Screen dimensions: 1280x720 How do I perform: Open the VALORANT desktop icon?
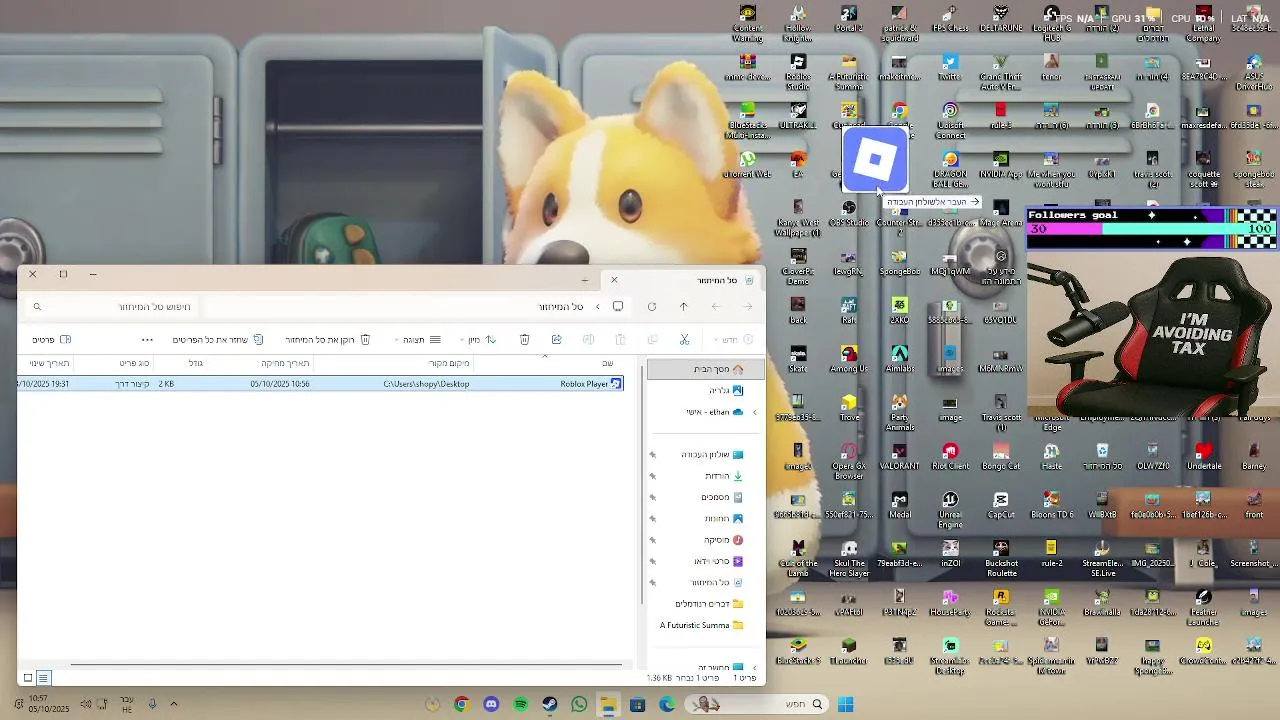pos(899,457)
